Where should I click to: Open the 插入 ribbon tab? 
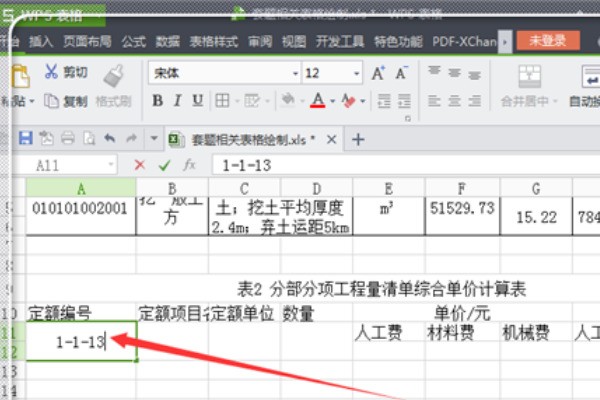click(41, 41)
